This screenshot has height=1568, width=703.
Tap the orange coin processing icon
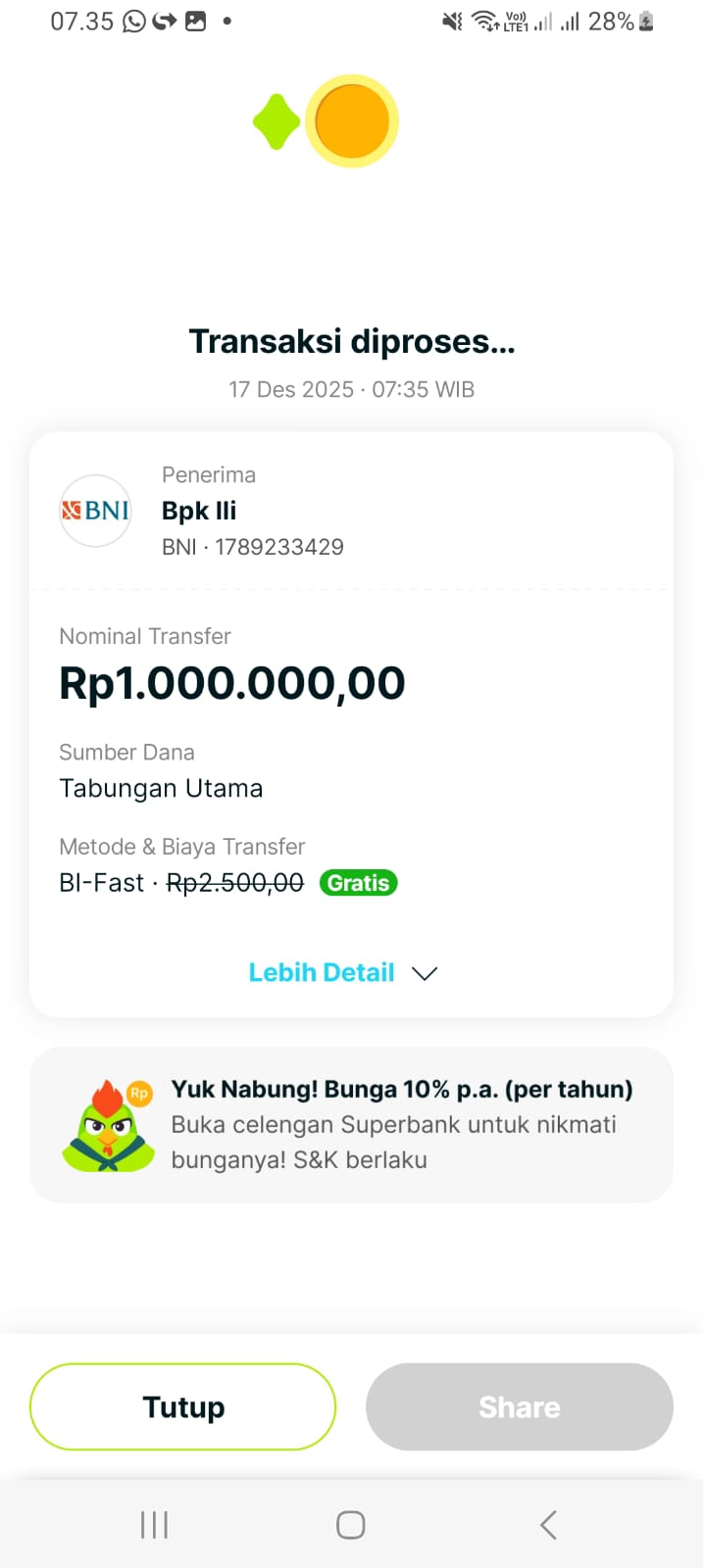(352, 122)
